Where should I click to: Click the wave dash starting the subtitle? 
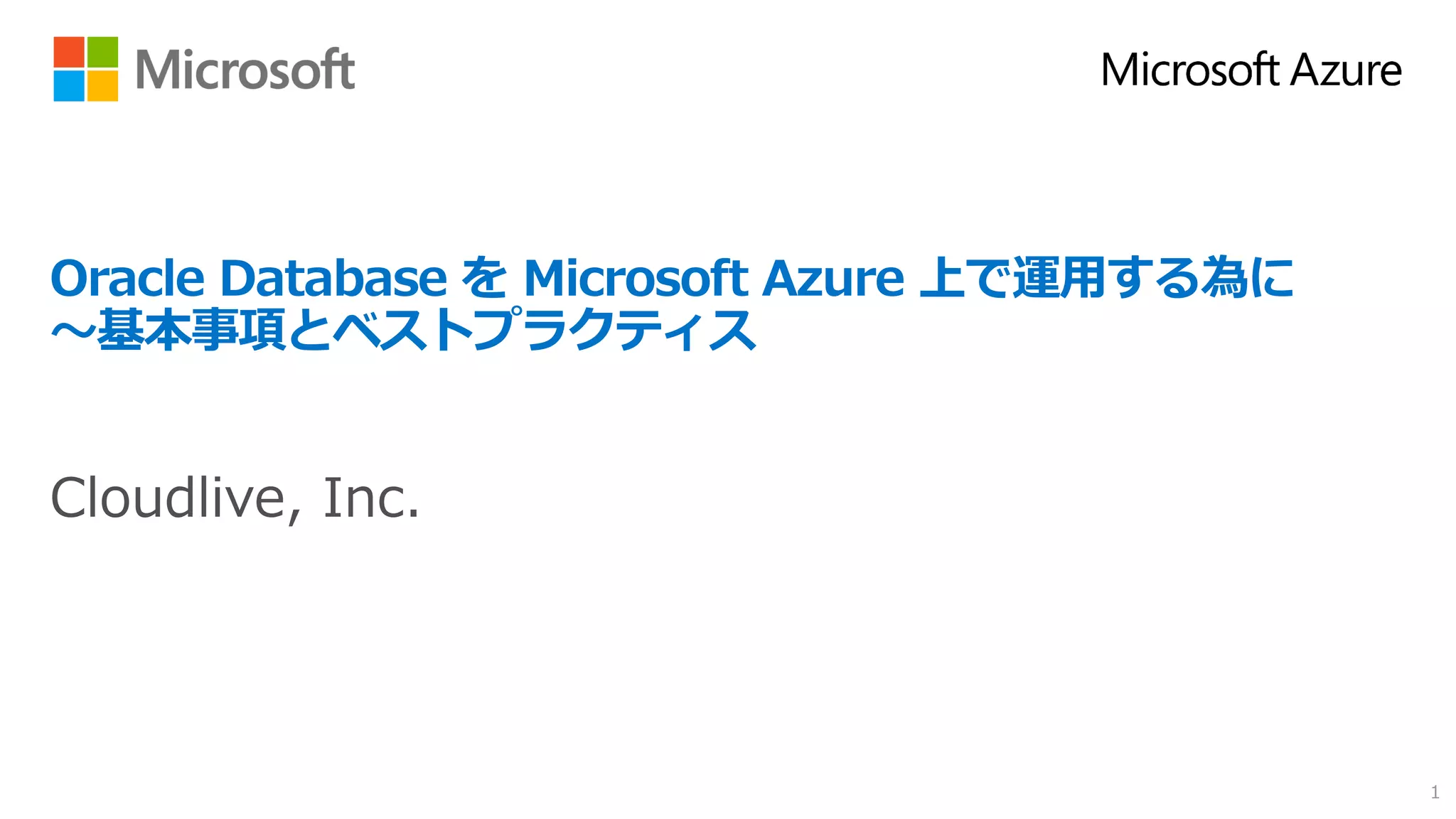point(73,330)
